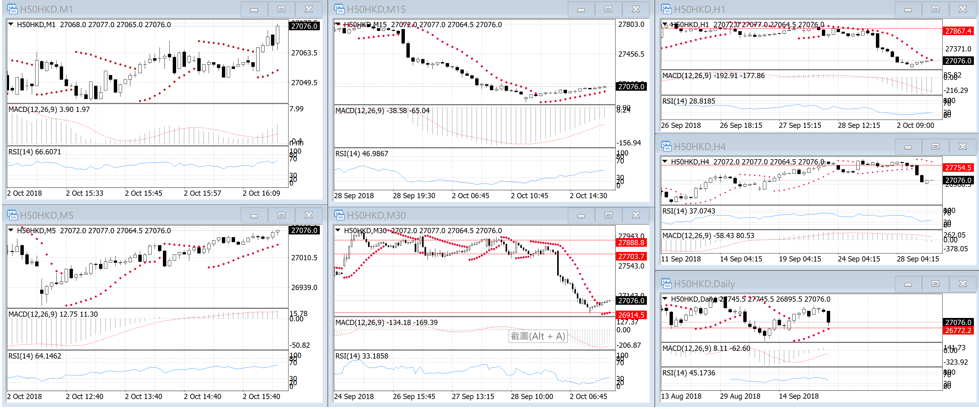979x409 pixels.
Task: Restore the H50HKD,Daily chart window
Action: click(x=936, y=283)
